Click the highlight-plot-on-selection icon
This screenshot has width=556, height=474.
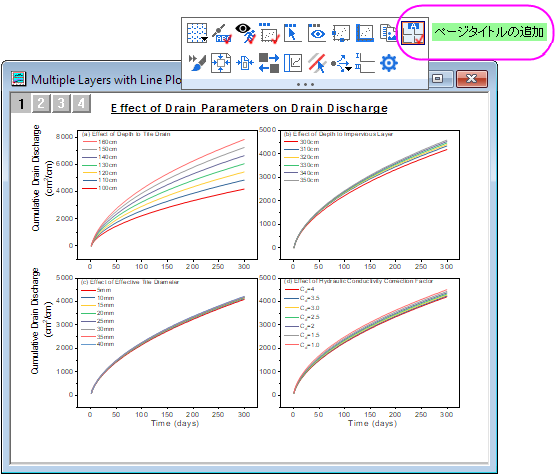pos(317,63)
